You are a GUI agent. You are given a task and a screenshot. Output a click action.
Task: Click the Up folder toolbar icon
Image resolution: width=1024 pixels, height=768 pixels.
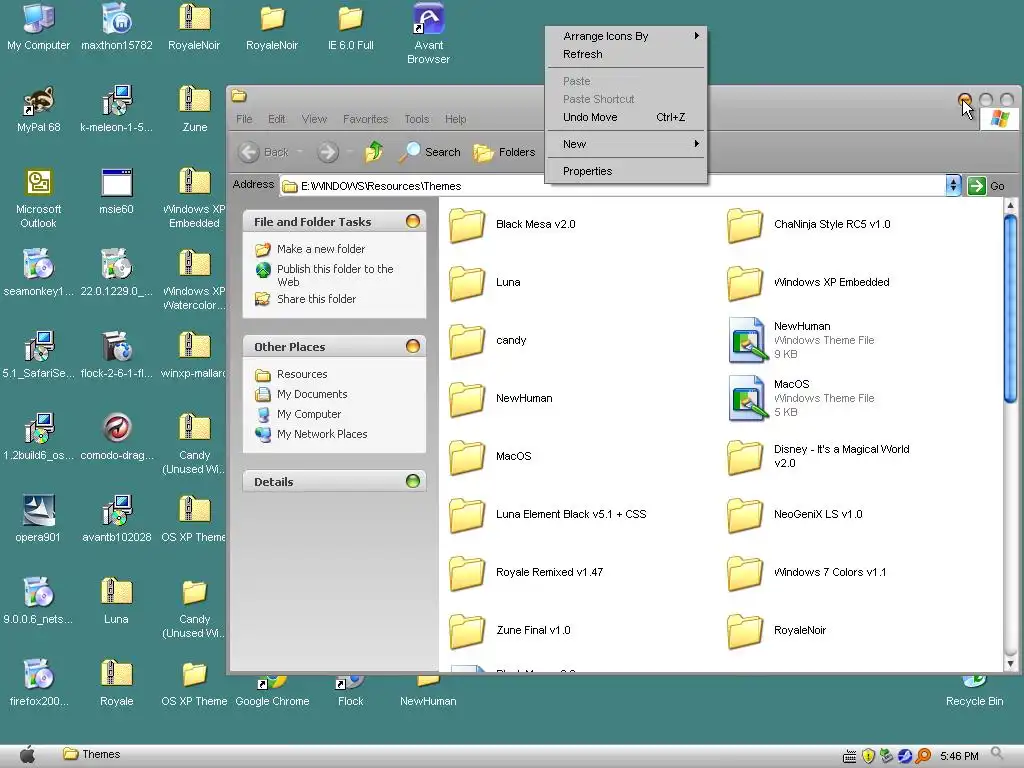[x=374, y=152]
